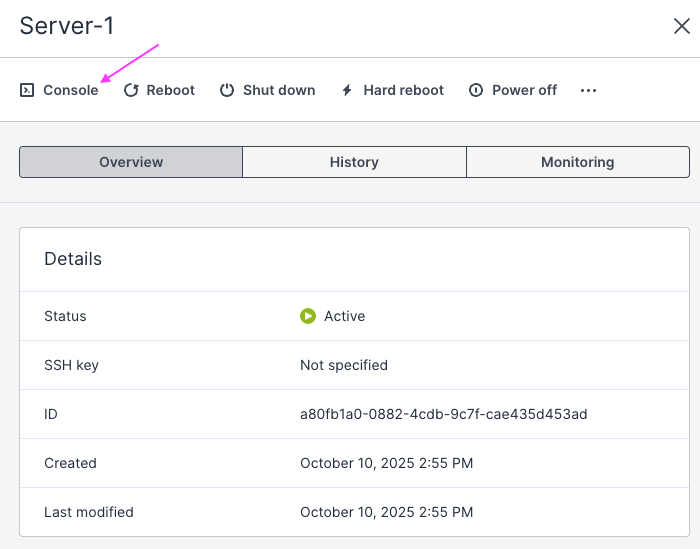Viewport: 700px width, 549px height.
Task: Go to the Monitoring tab
Action: click(577, 162)
